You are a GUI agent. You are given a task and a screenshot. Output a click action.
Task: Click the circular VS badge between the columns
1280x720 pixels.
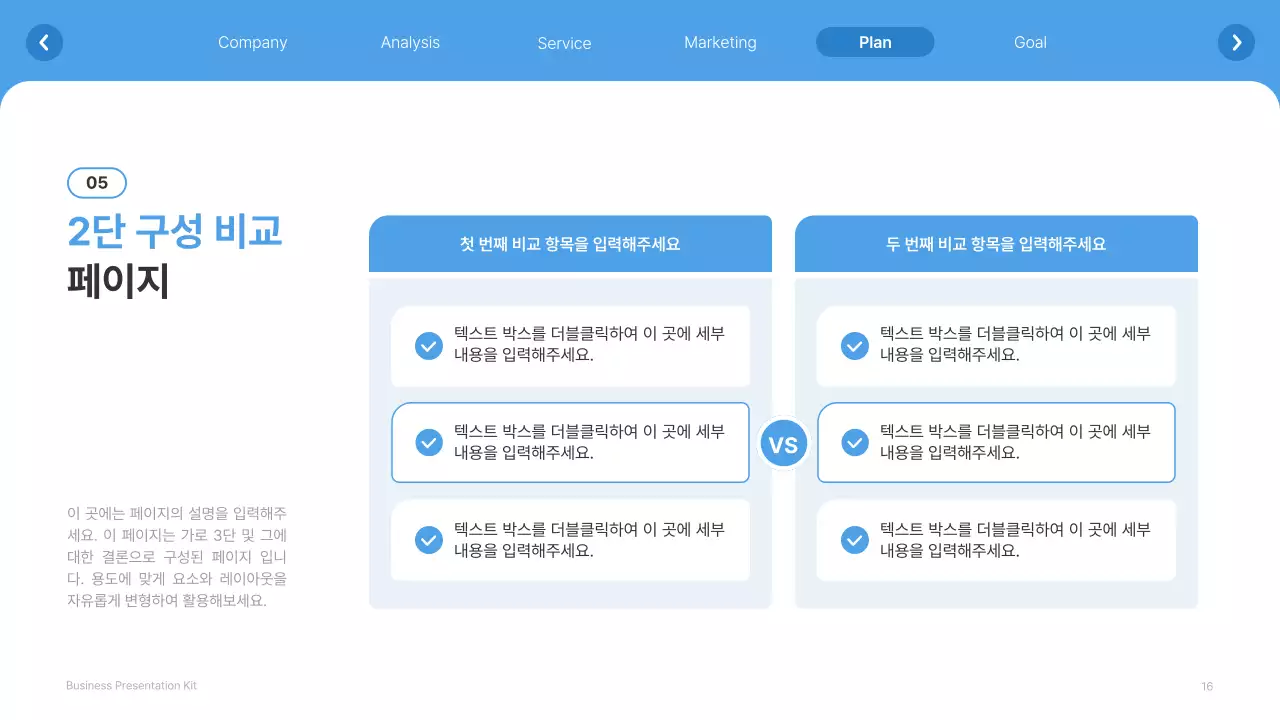783,443
